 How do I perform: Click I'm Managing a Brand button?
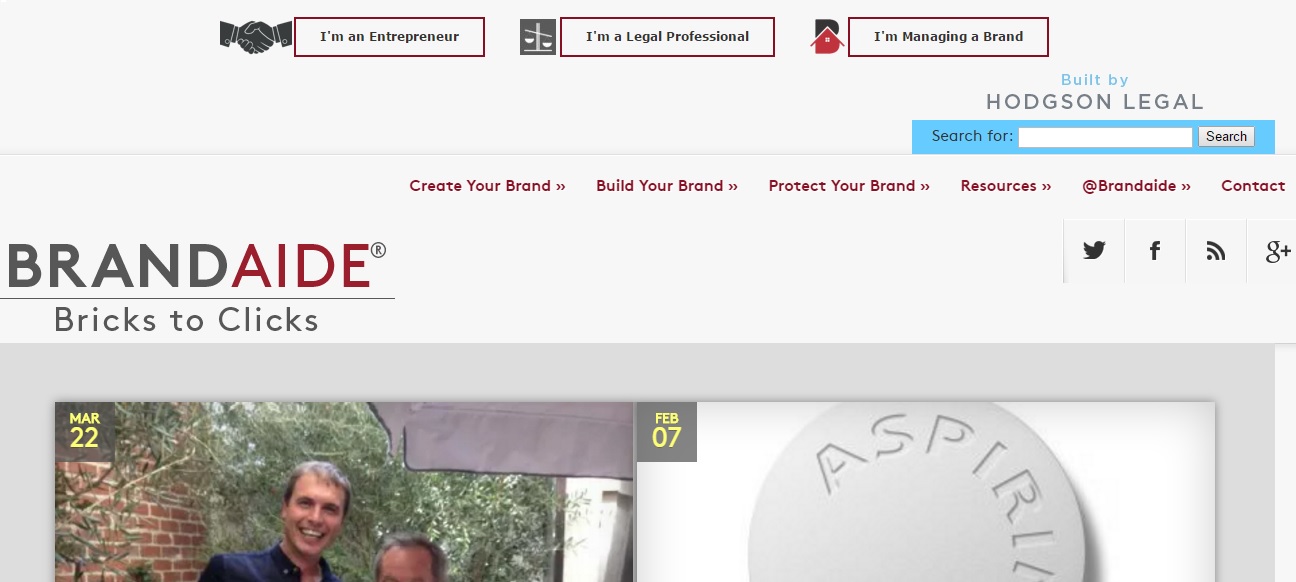click(948, 37)
